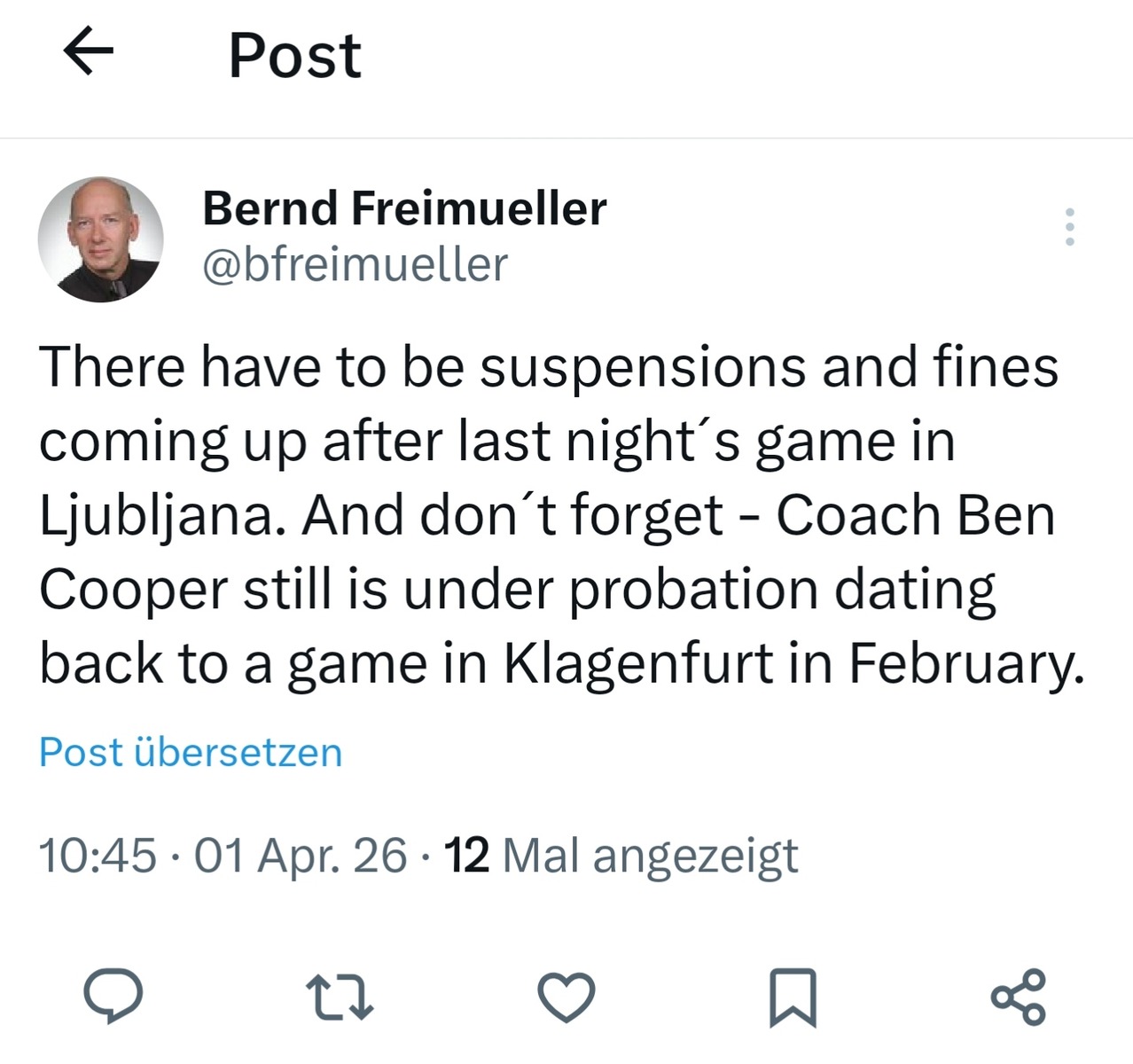
Task: View the "12 Mal angezeigt" view count
Action: pyautogui.click(x=621, y=856)
